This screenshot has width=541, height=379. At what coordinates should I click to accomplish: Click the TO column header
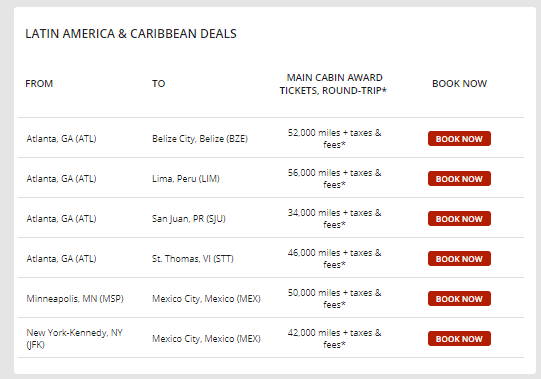(x=159, y=84)
